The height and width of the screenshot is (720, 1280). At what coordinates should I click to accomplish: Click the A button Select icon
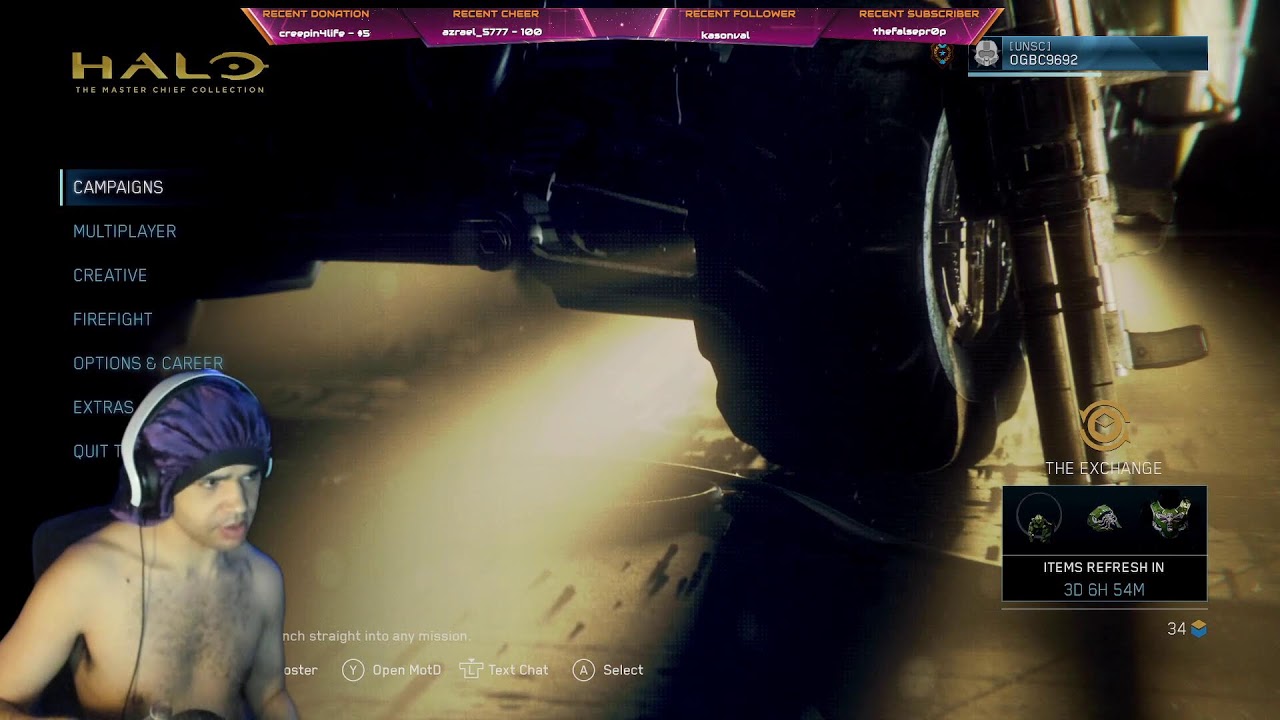[584, 670]
